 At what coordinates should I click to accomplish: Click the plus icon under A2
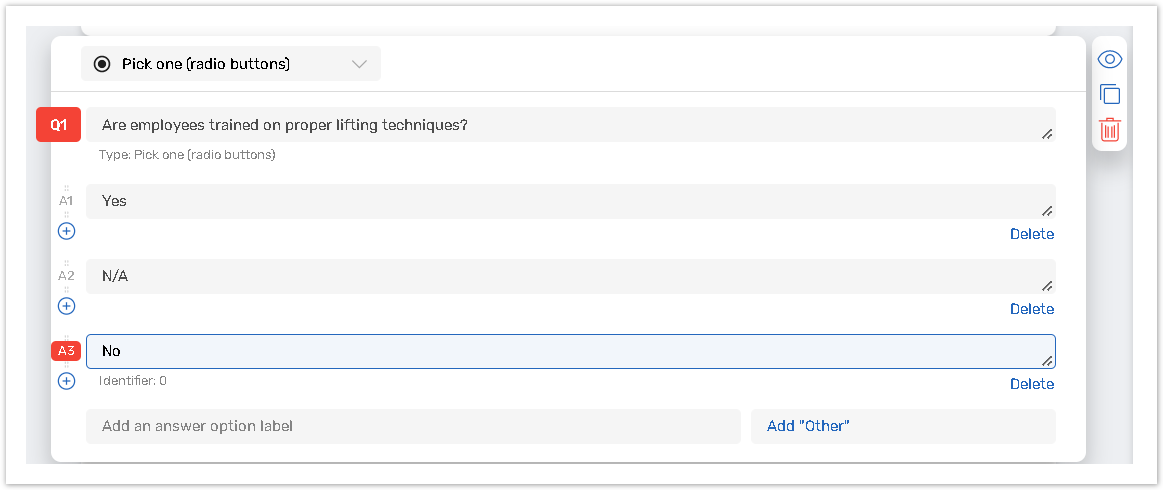point(66,306)
